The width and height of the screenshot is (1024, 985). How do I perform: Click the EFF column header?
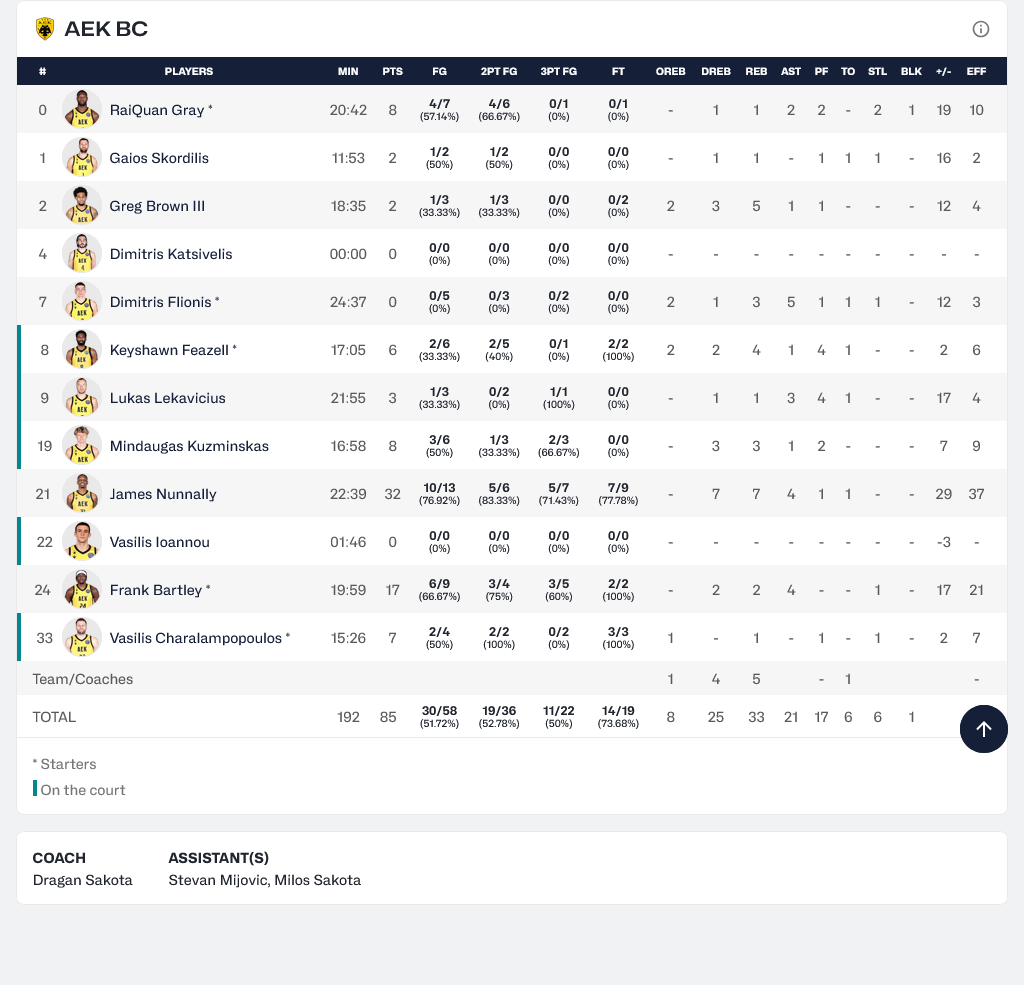coord(976,71)
